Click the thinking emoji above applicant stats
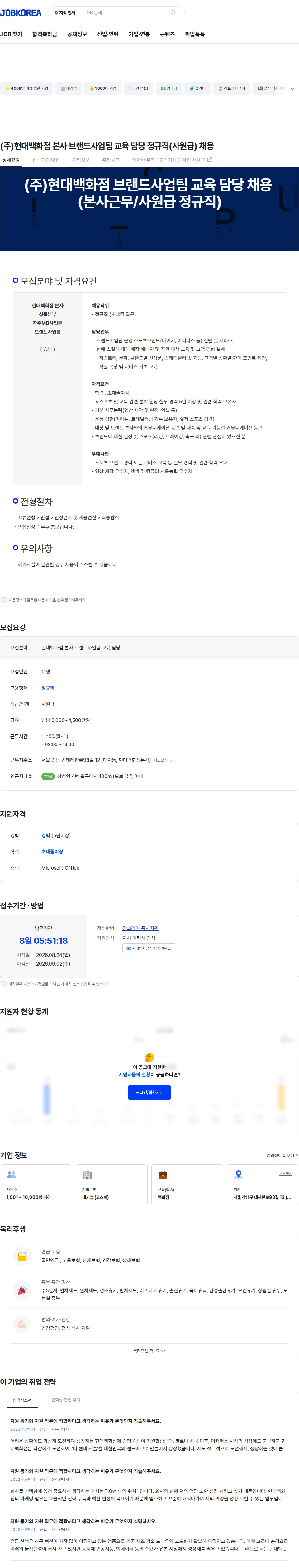This screenshot has width=299, height=1568. pos(149,1057)
